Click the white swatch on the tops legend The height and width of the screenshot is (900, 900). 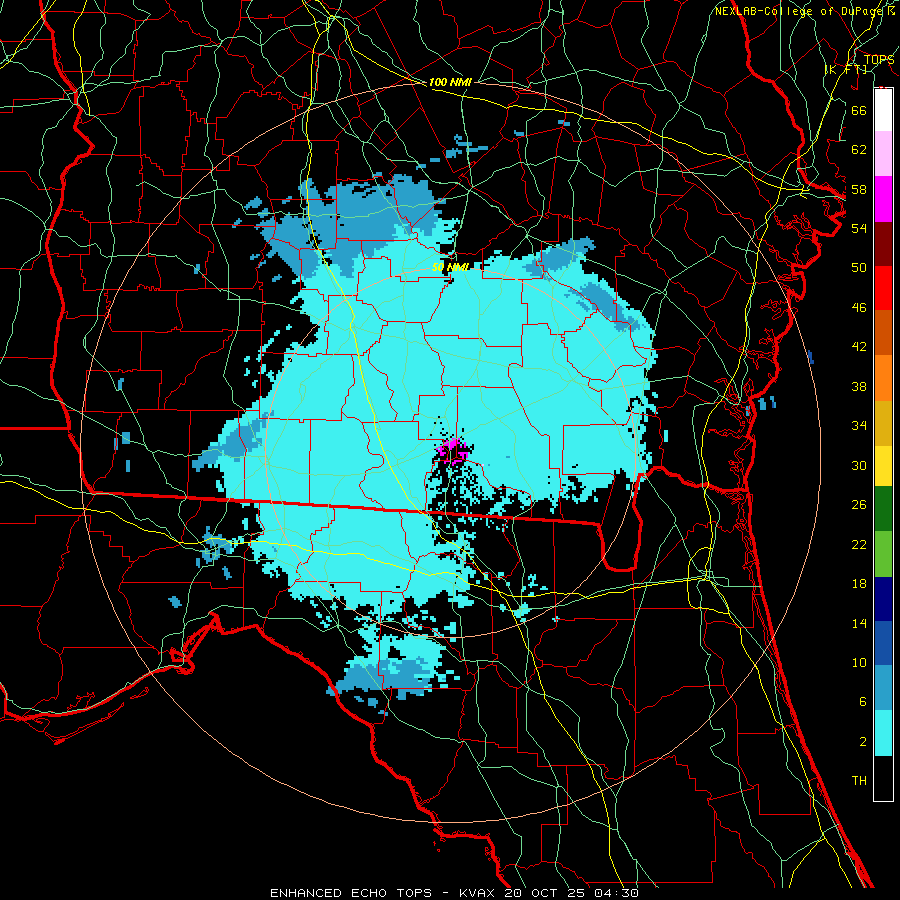[x=883, y=110]
